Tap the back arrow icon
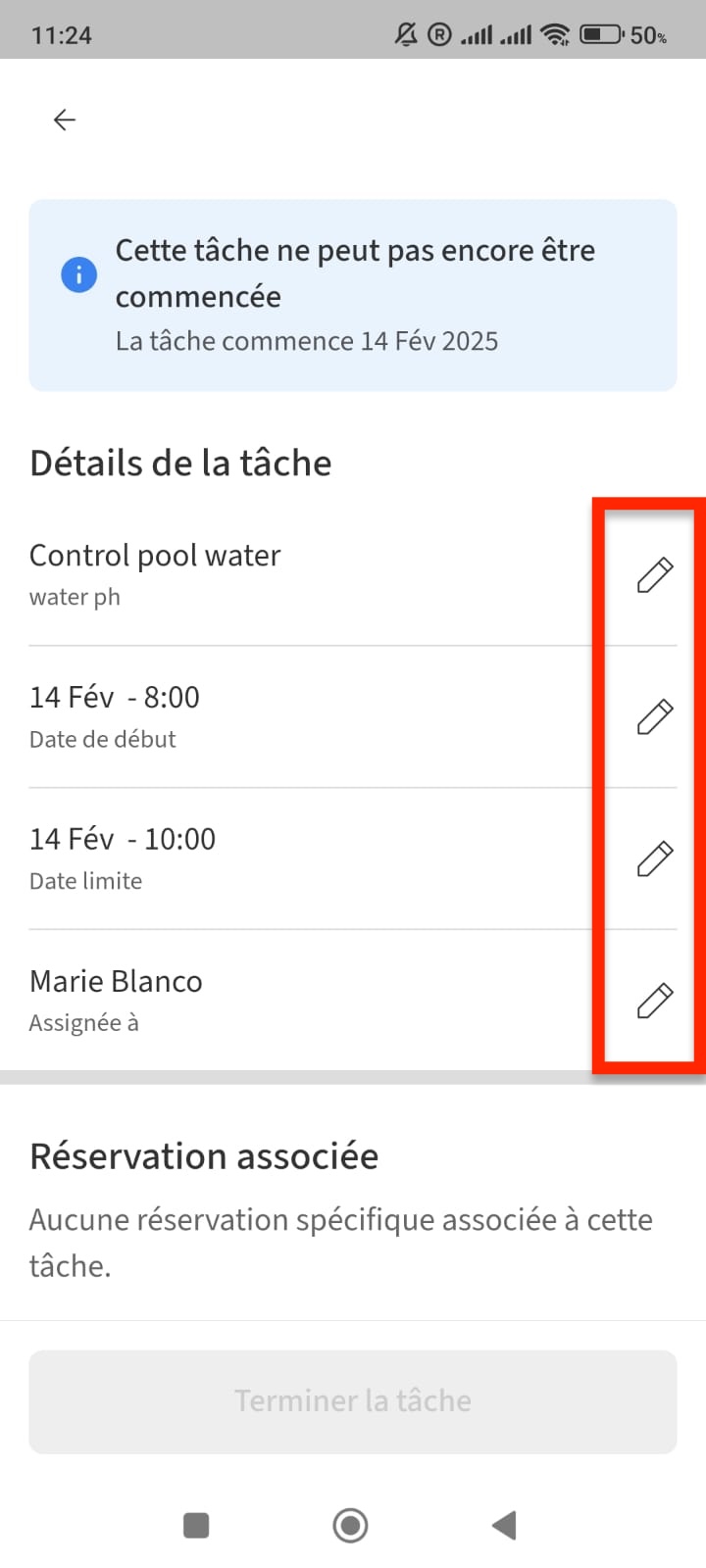This screenshot has width=706, height=1568. click(x=65, y=120)
